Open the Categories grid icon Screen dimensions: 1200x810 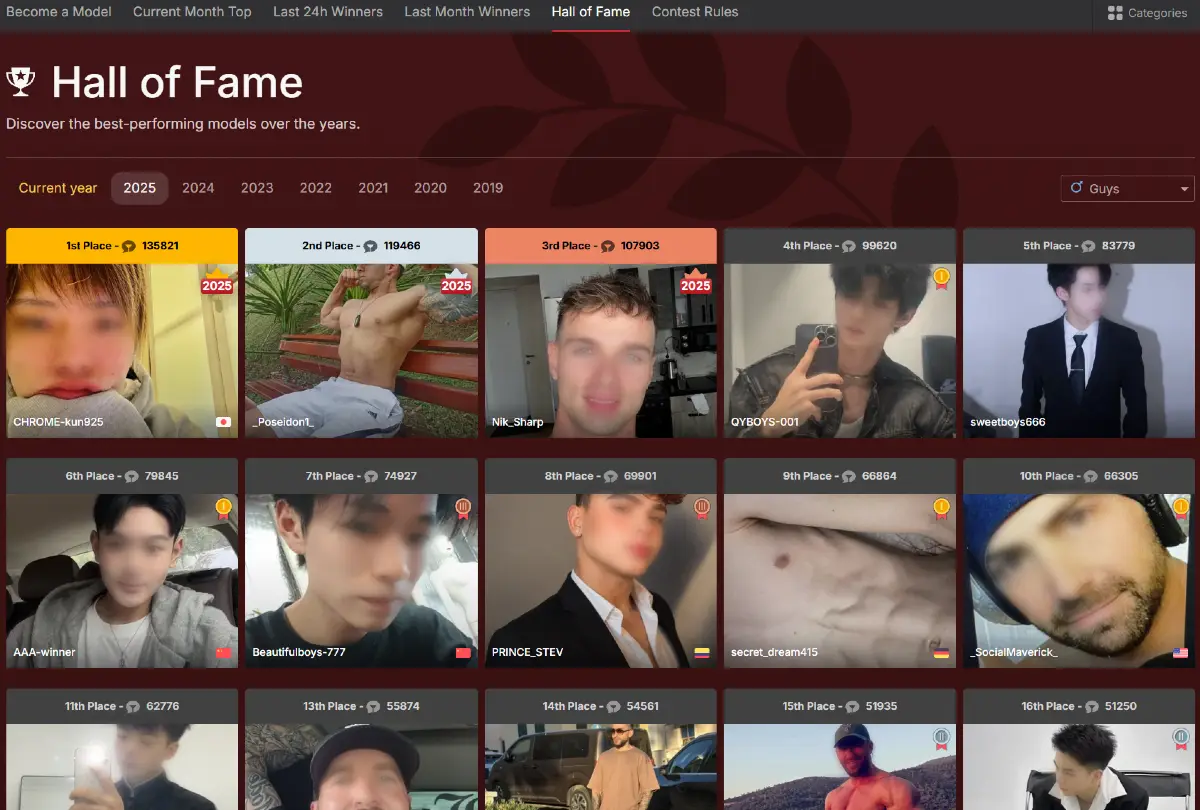(x=1115, y=13)
